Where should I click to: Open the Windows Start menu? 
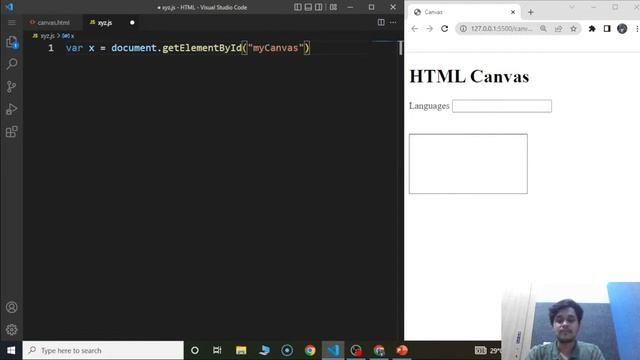pyautogui.click(x=11, y=350)
